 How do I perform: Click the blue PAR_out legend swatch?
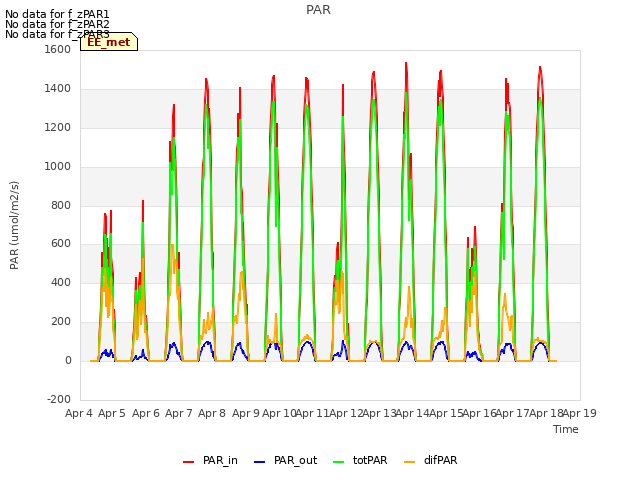click(260, 462)
